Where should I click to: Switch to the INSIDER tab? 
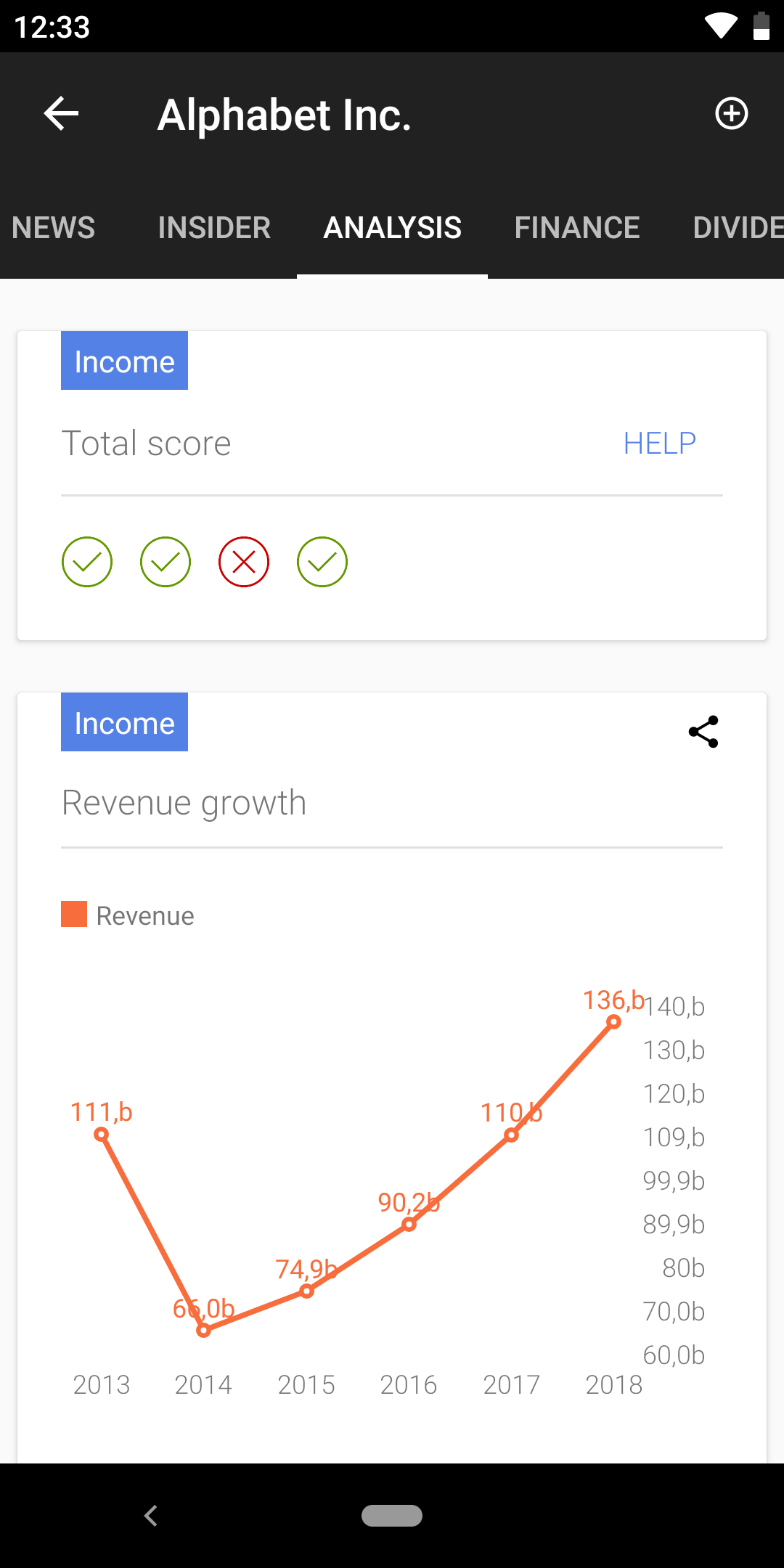pyautogui.click(x=214, y=228)
